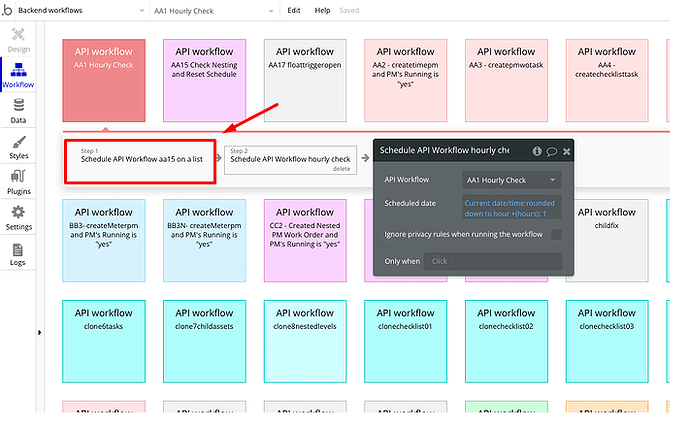
Task: Open the Help menu
Action: [322, 10]
